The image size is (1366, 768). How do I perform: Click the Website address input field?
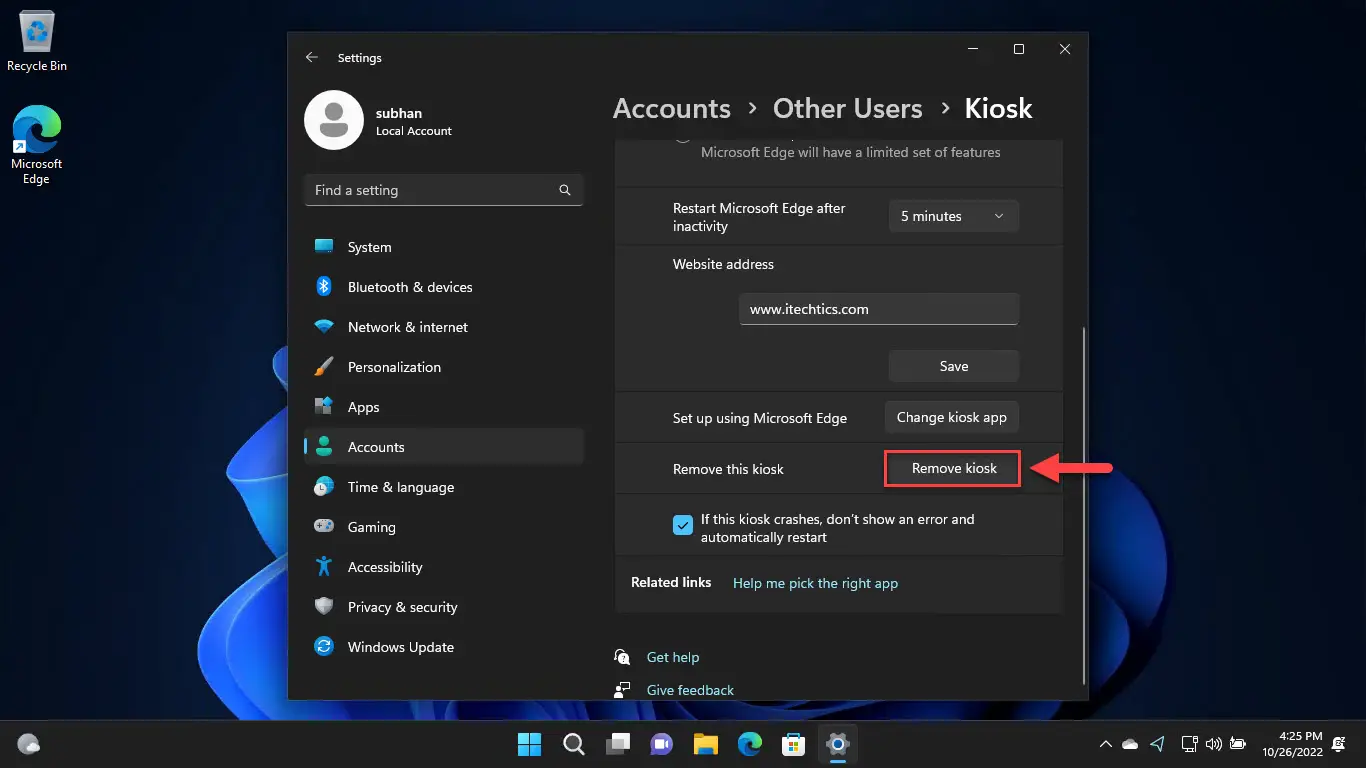point(879,309)
